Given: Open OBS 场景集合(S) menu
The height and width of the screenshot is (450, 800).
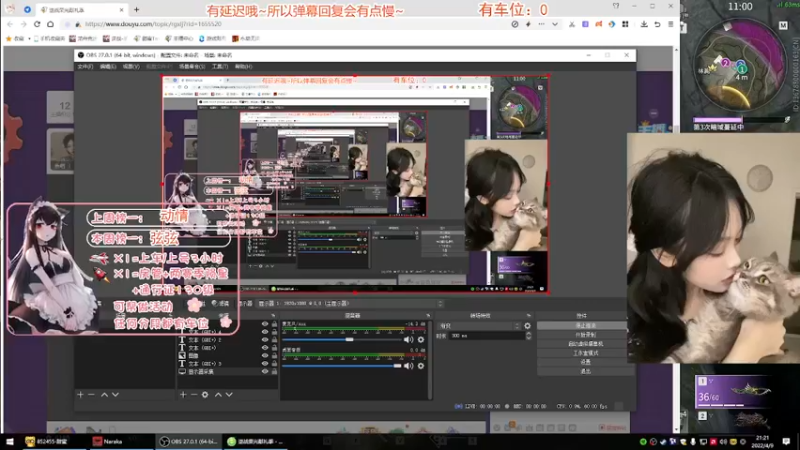Looking at the screenshot, I should pyautogui.click(x=192, y=66).
